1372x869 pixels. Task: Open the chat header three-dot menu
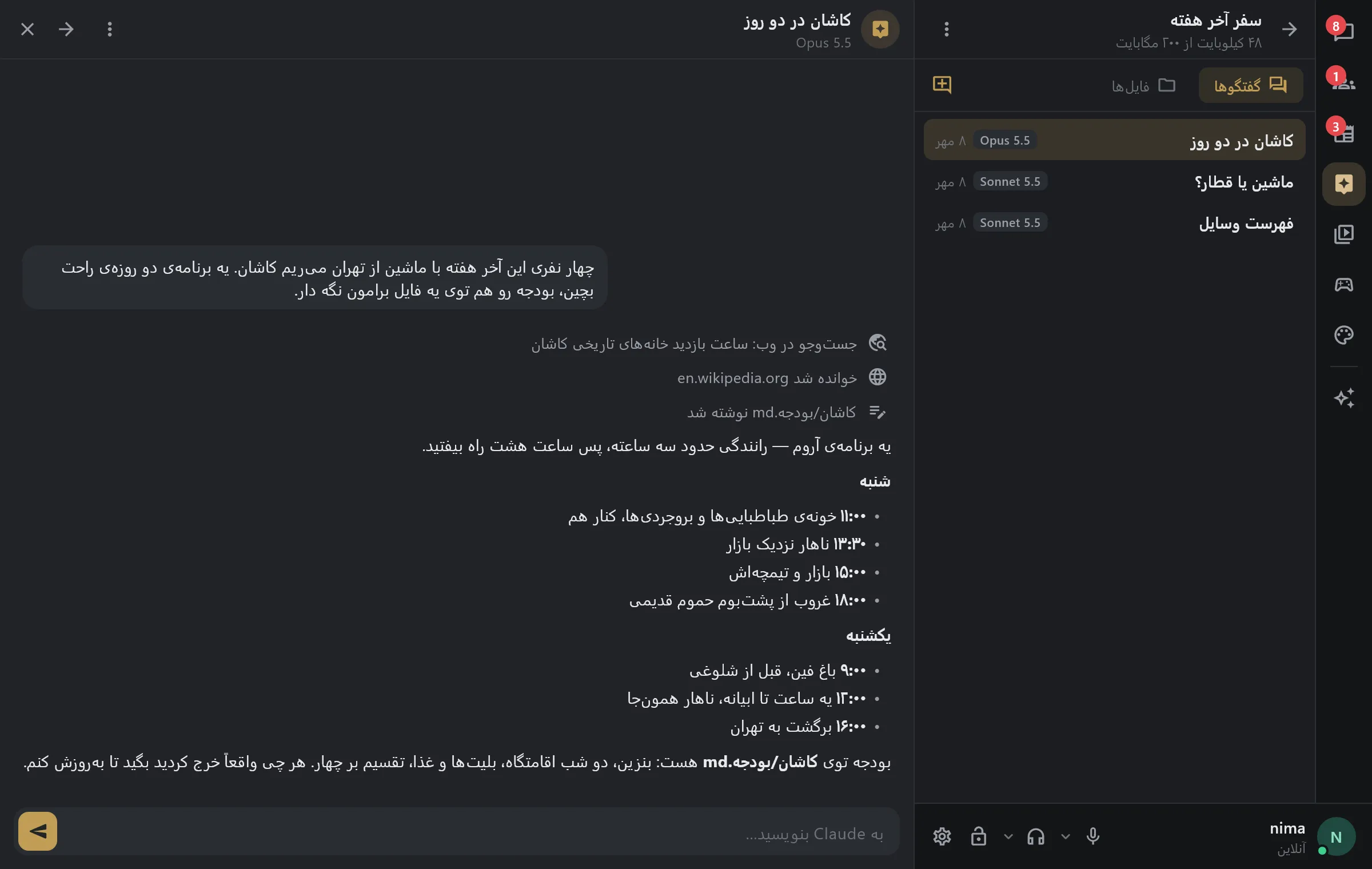[110, 29]
